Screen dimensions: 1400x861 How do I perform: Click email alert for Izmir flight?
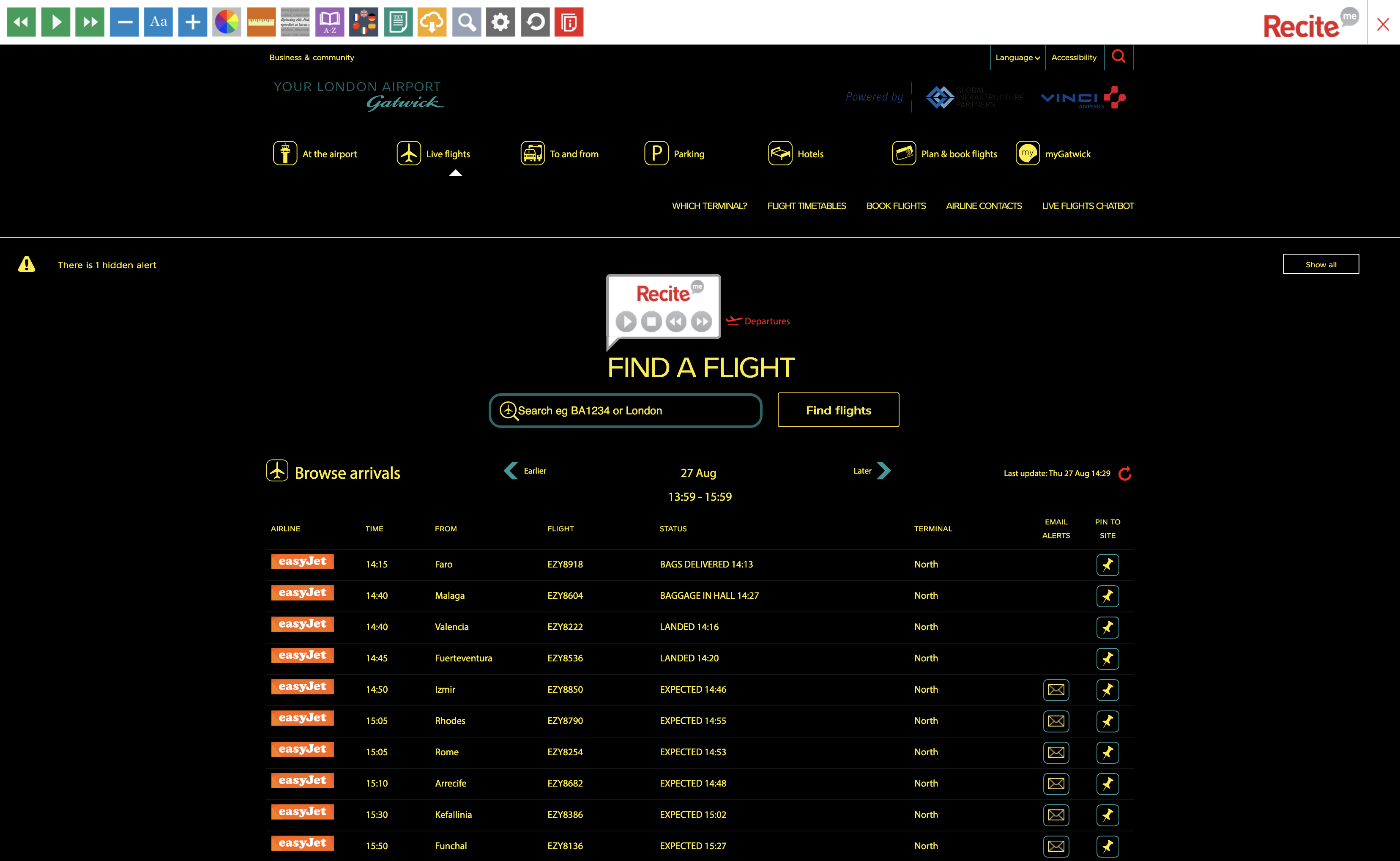tap(1055, 690)
